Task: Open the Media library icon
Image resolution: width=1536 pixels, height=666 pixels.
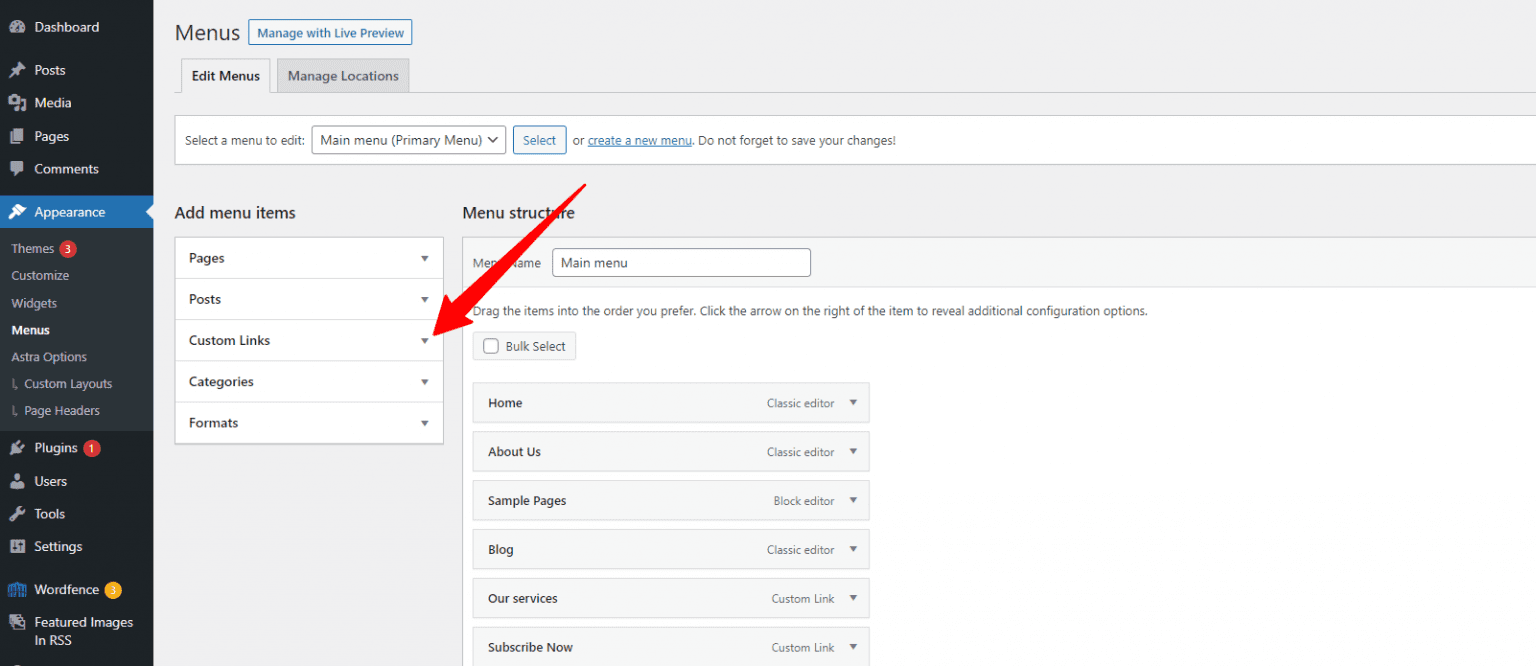Action: click(18, 102)
